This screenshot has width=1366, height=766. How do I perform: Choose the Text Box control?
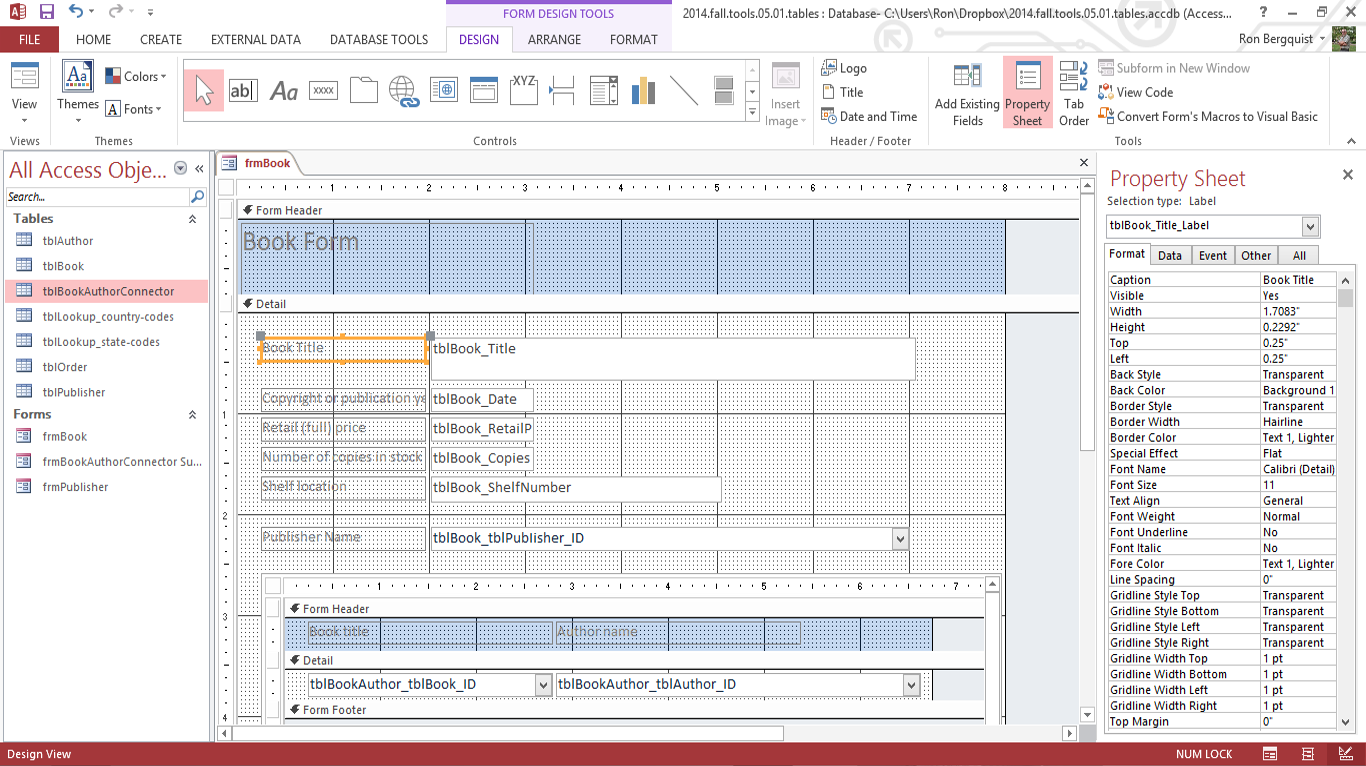[x=243, y=91]
